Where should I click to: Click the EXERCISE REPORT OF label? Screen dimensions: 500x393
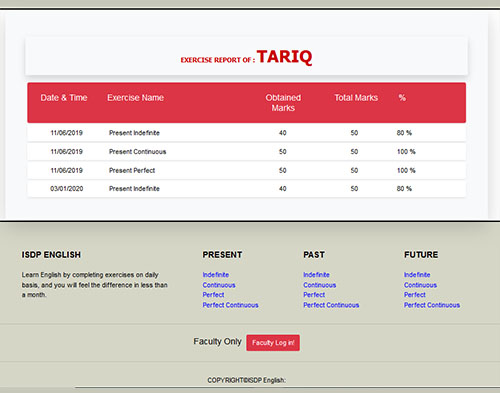(x=218, y=60)
